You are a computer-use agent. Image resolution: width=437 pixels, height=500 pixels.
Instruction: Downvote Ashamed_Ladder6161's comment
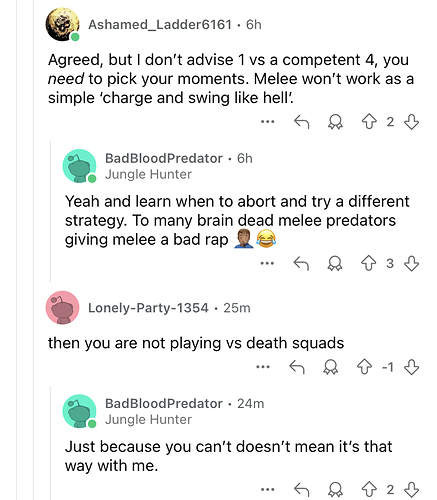point(412,122)
